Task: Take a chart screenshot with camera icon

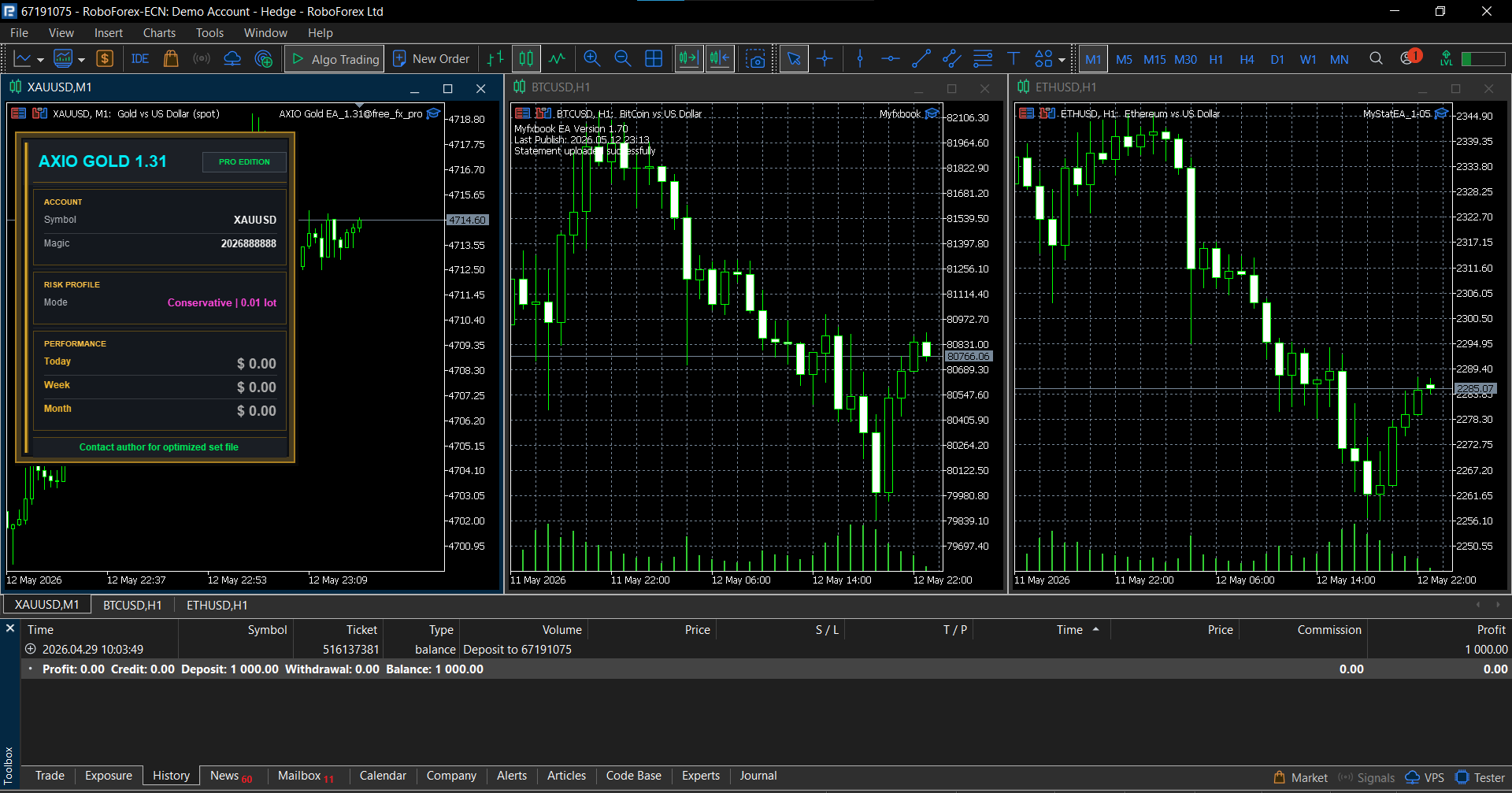Action: point(756,59)
